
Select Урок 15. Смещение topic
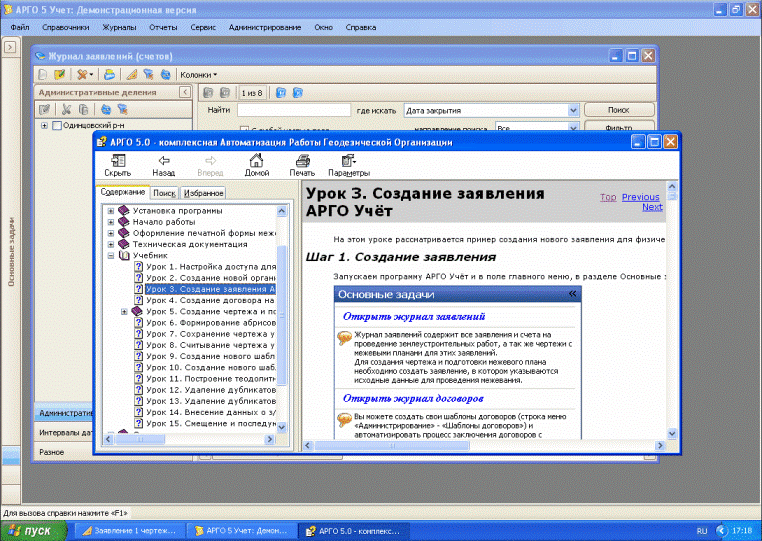[x=211, y=423]
